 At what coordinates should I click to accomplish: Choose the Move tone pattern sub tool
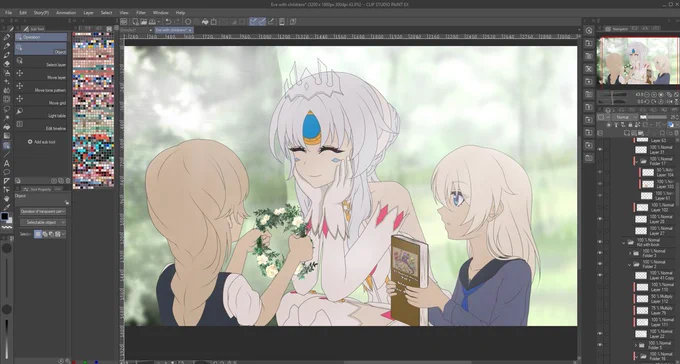[x=41, y=87]
